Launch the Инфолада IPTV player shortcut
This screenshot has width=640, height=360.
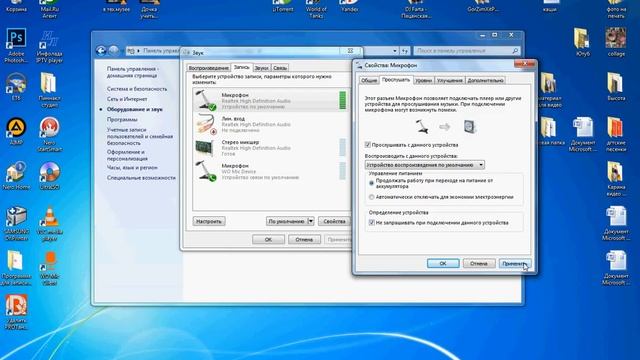49,46
